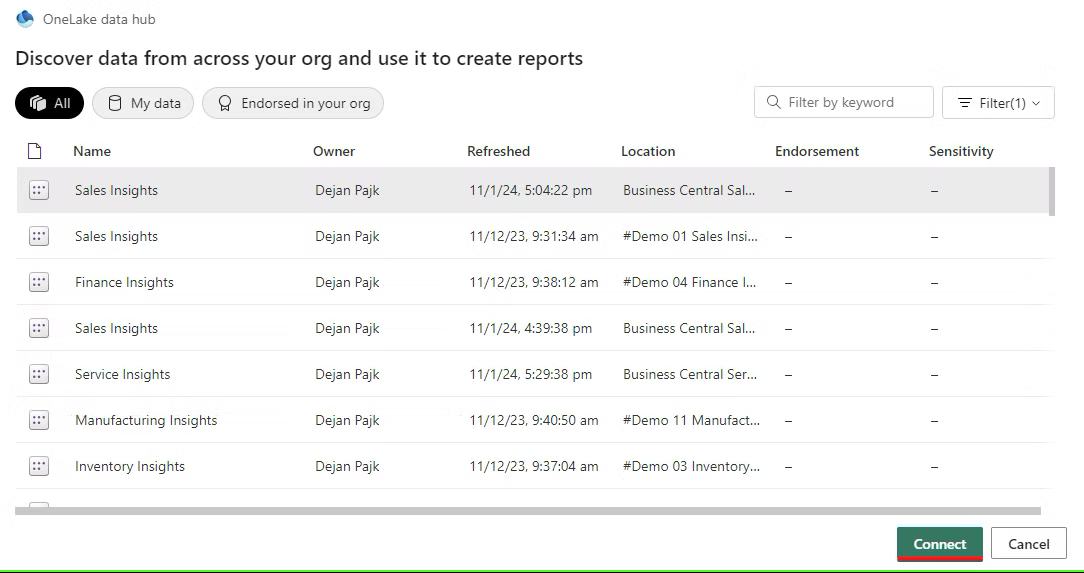This screenshot has width=1084, height=573.
Task: Sort by the Location column header
Action: 648,151
